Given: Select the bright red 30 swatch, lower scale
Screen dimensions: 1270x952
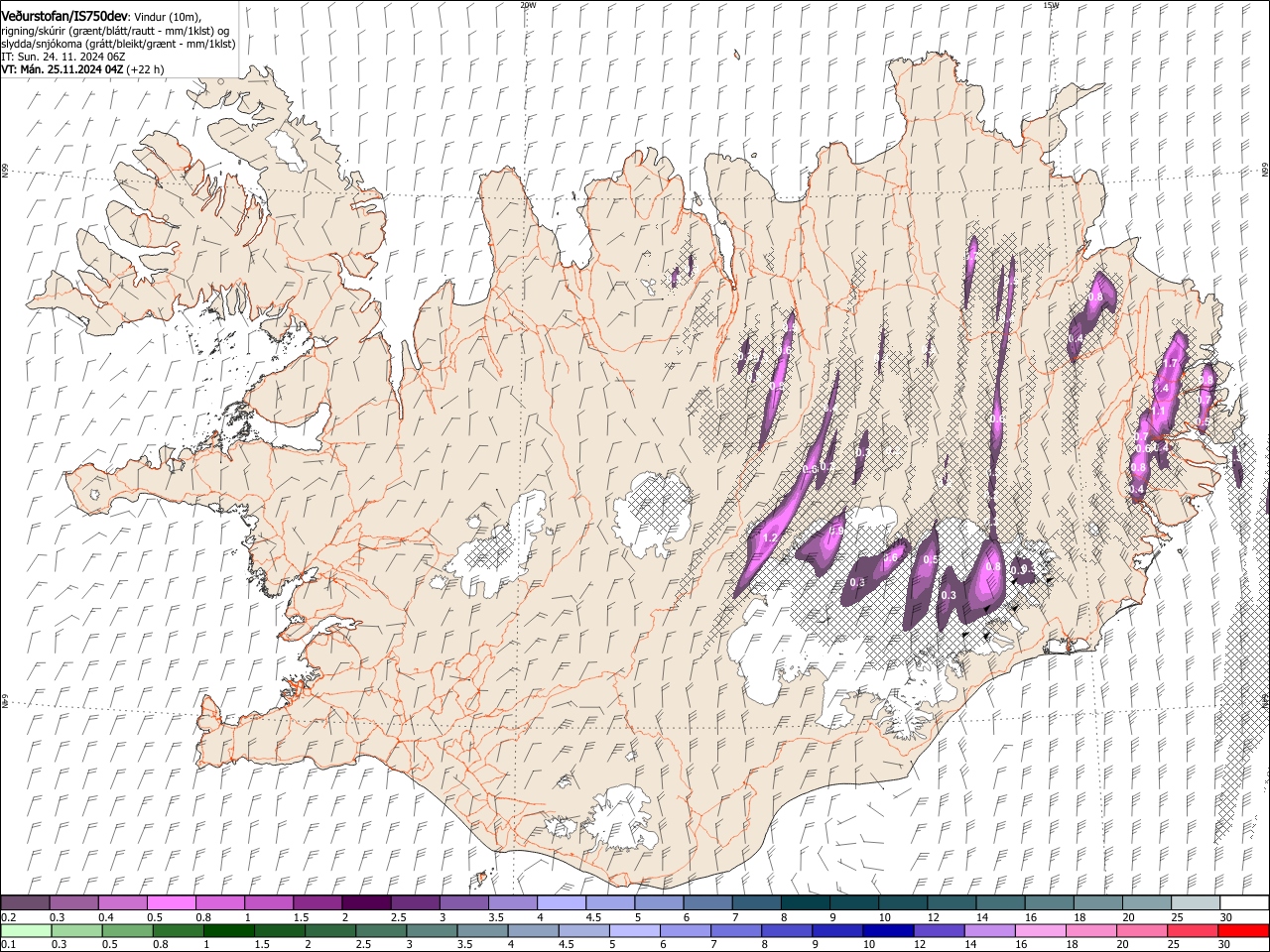Looking at the screenshot, I should tap(1244, 930).
